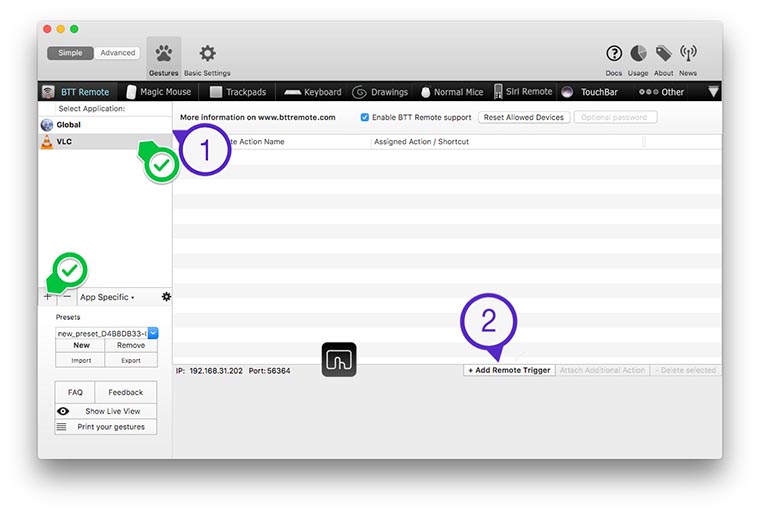This screenshot has width=760, height=513.
Task: Expand the device tab bar triangle
Action: (x=713, y=91)
